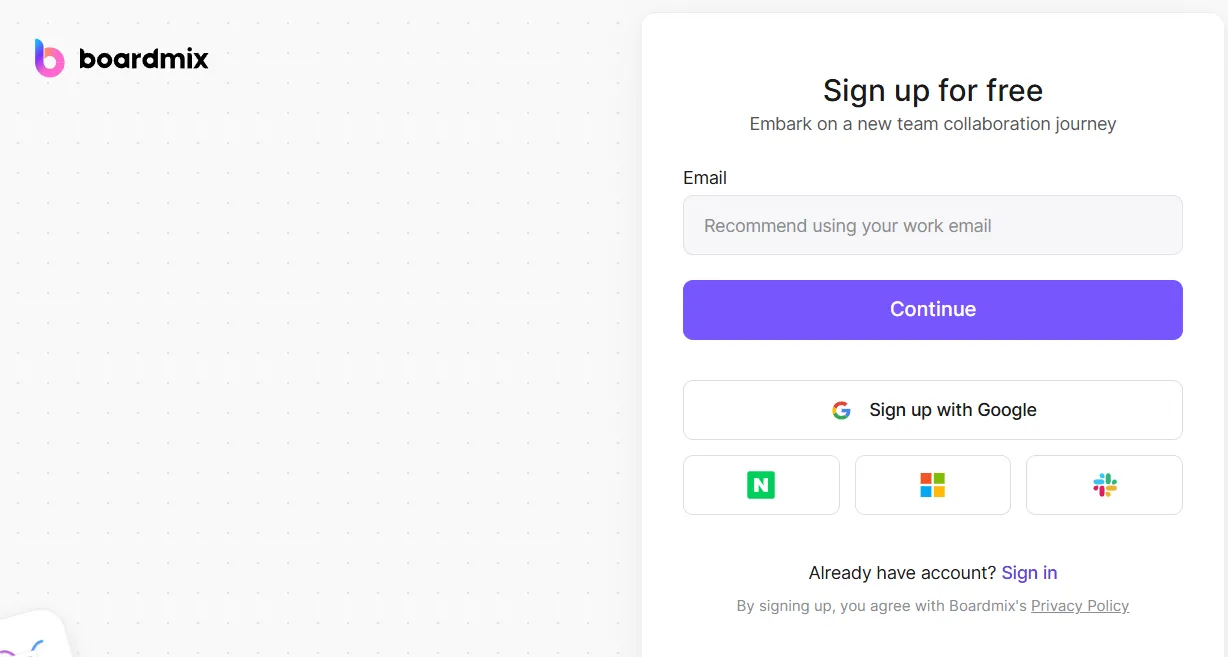Click the Boardmix logo icon

pyautogui.click(x=49, y=58)
